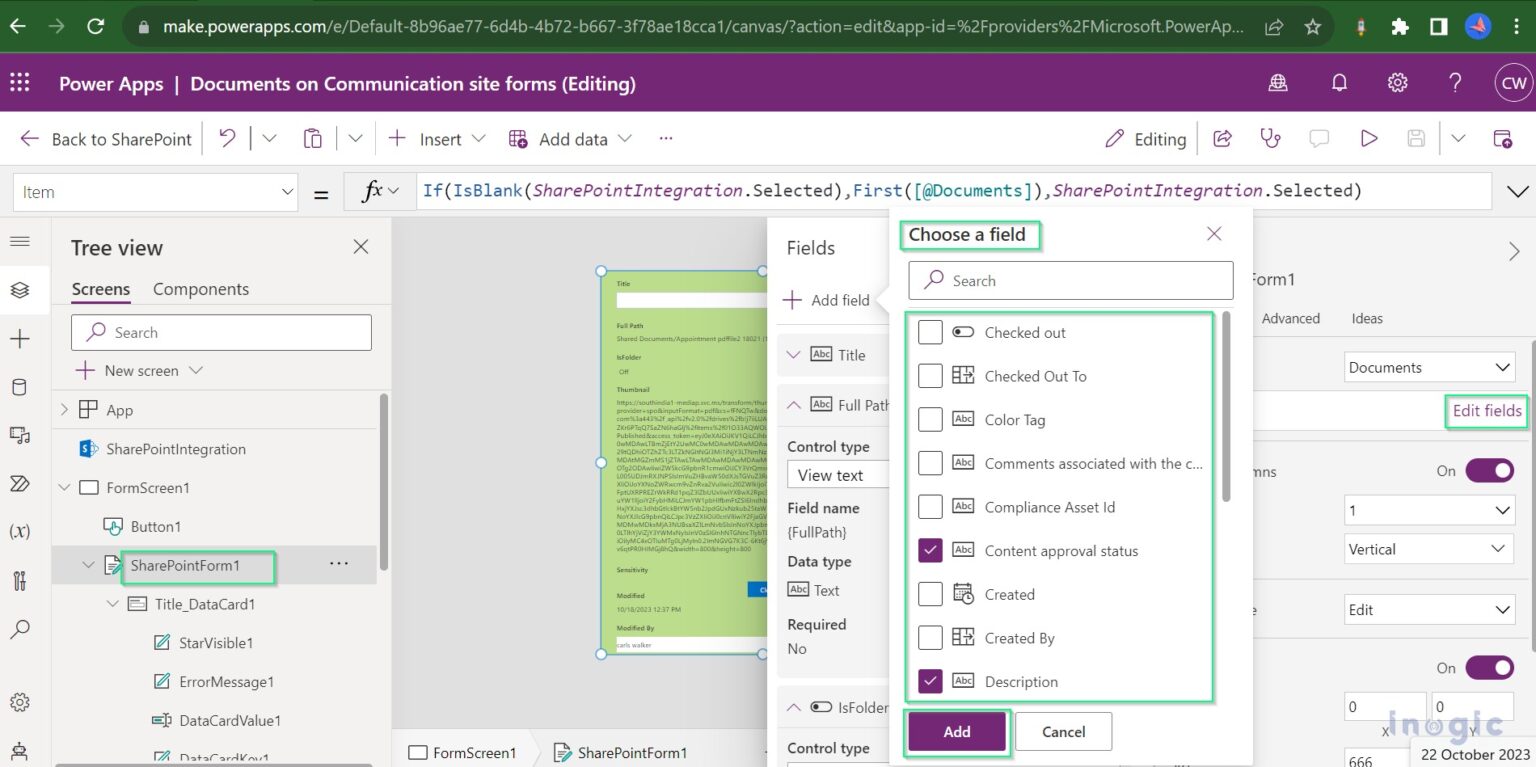
Task: Type in the Choose a field search box
Action: 1070,280
